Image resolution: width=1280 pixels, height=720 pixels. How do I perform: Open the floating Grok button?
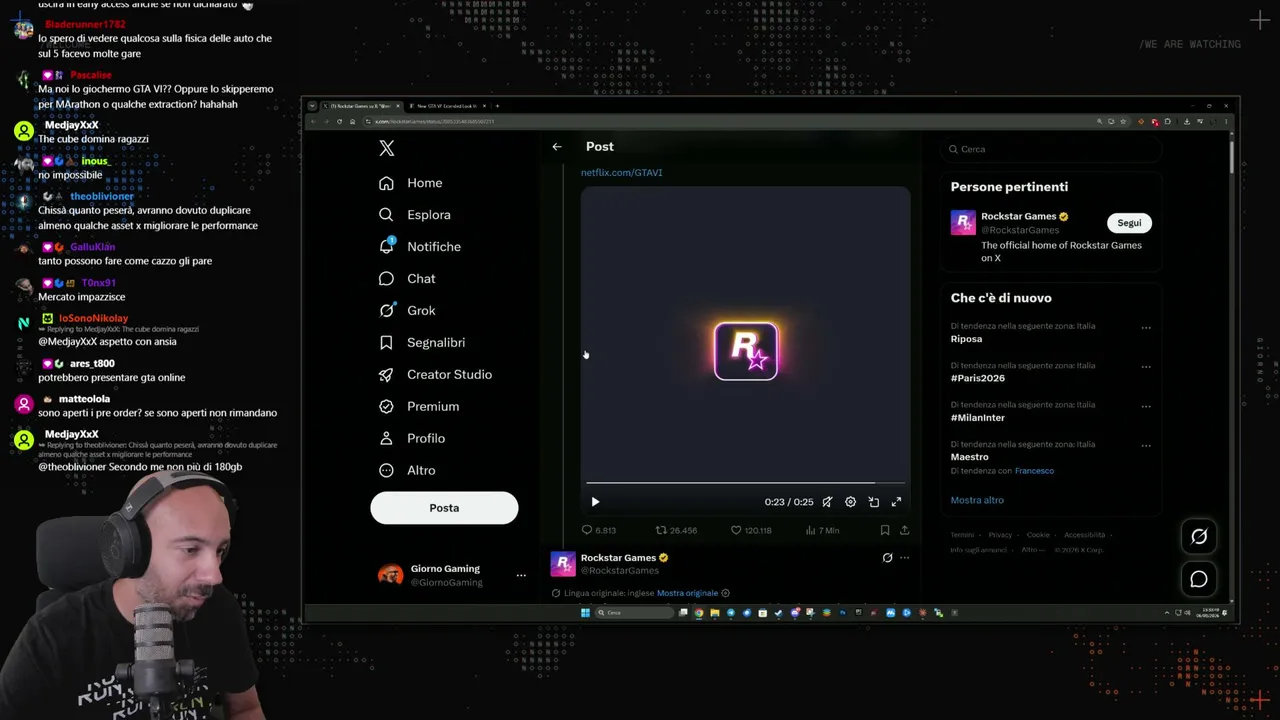tap(1199, 537)
